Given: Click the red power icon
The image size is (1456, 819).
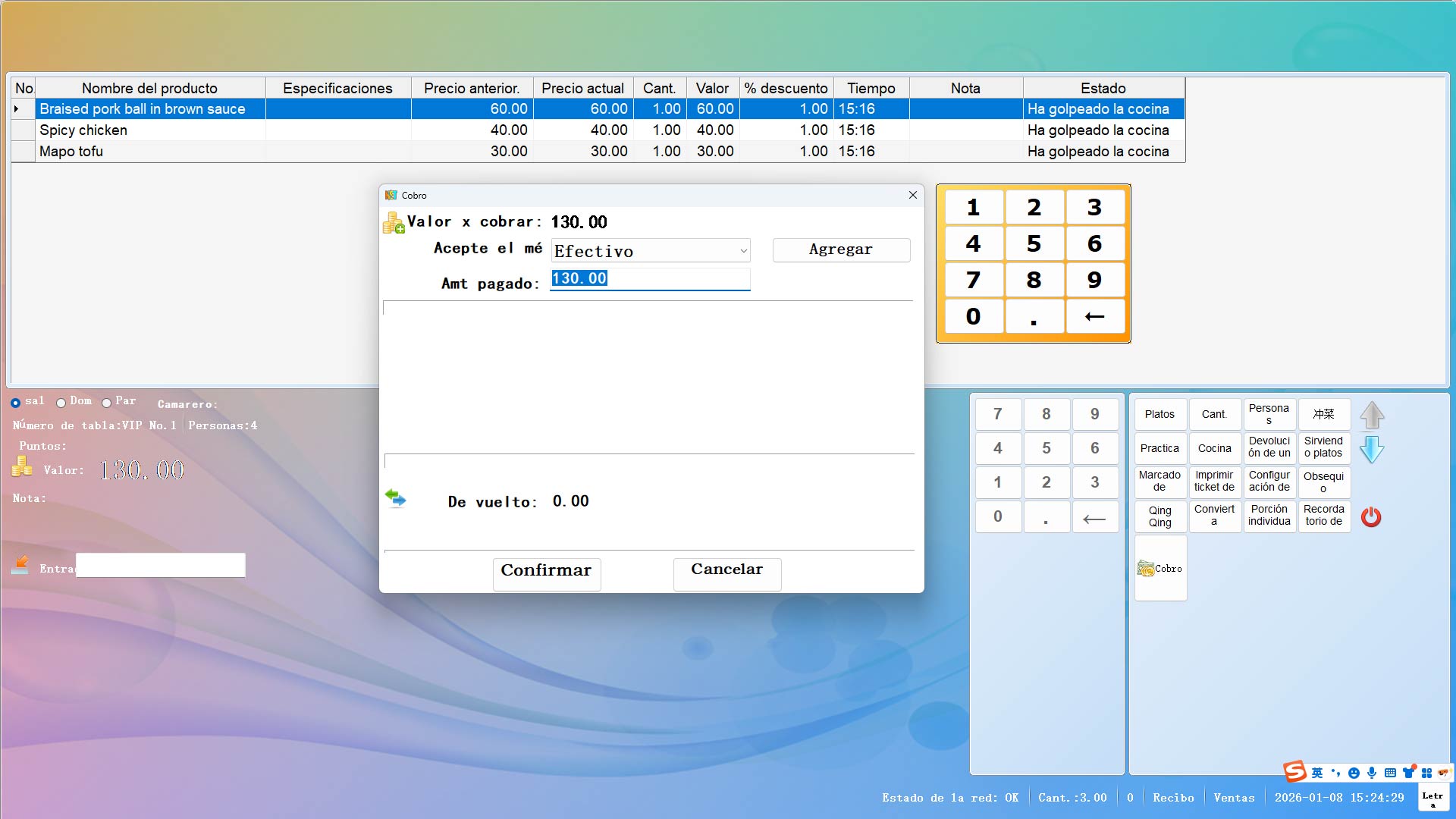Looking at the screenshot, I should [1370, 517].
